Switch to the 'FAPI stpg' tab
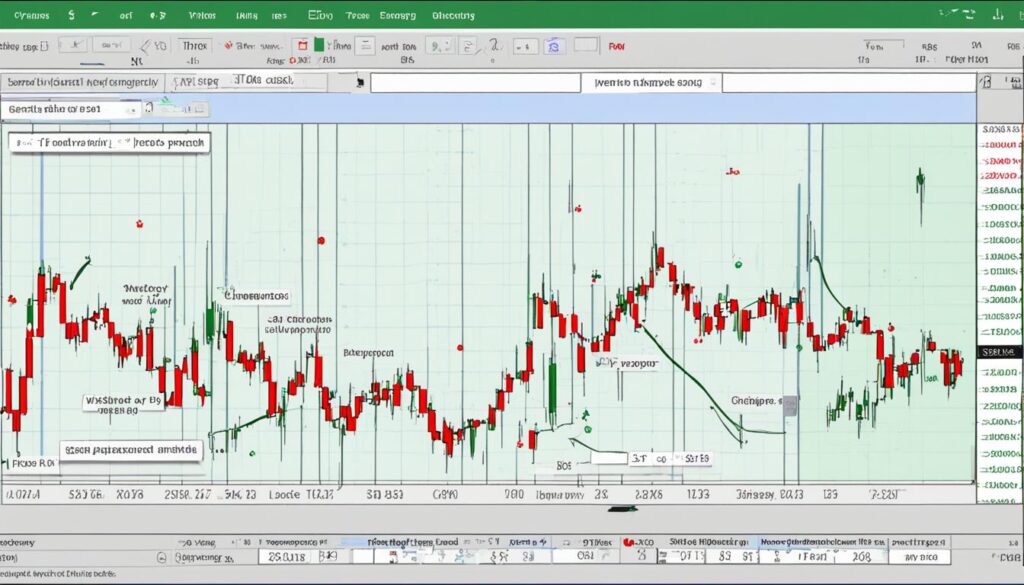This screenshot has height=585, width=1024. click(x=195, y=82)
